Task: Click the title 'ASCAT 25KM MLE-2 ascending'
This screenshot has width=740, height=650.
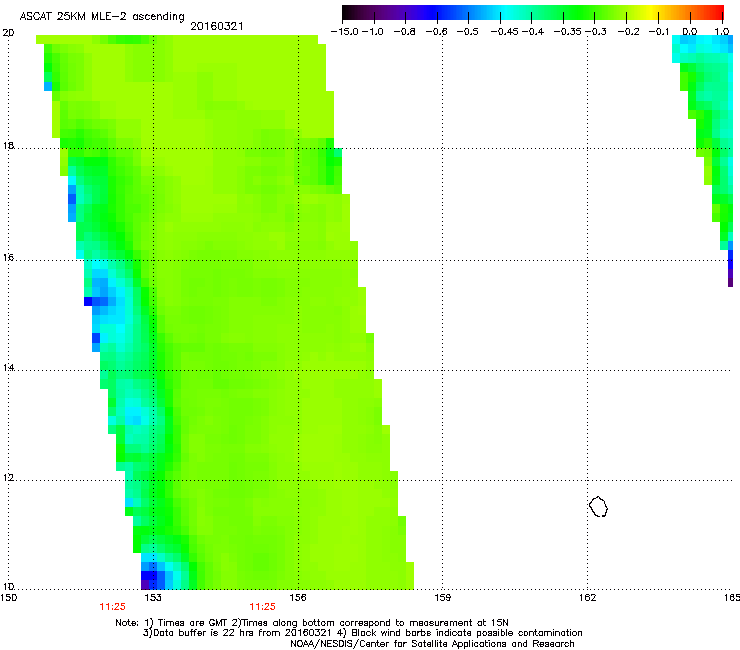Action: pos(102,17)
